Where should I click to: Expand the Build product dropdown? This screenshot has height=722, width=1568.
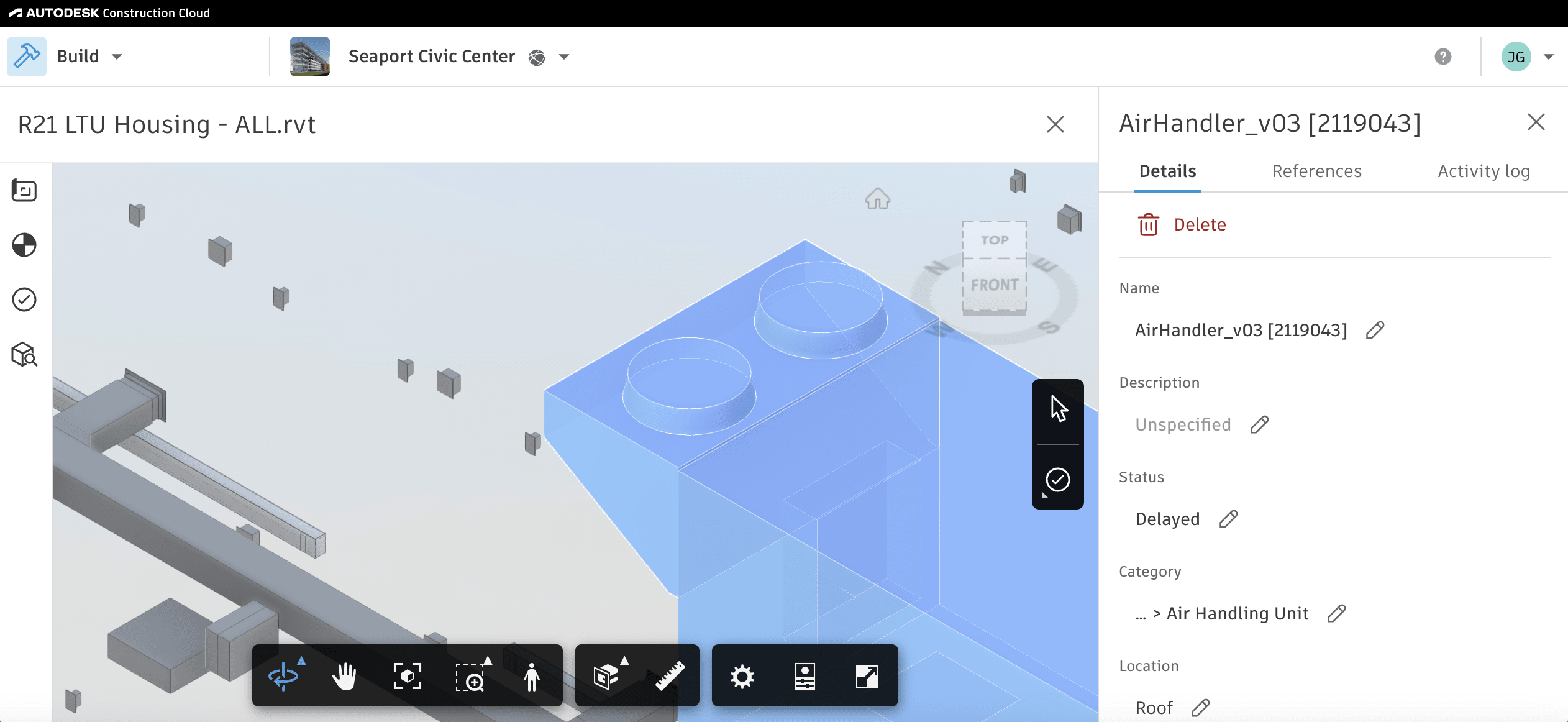pyautogui.click(x=117, y=57)
